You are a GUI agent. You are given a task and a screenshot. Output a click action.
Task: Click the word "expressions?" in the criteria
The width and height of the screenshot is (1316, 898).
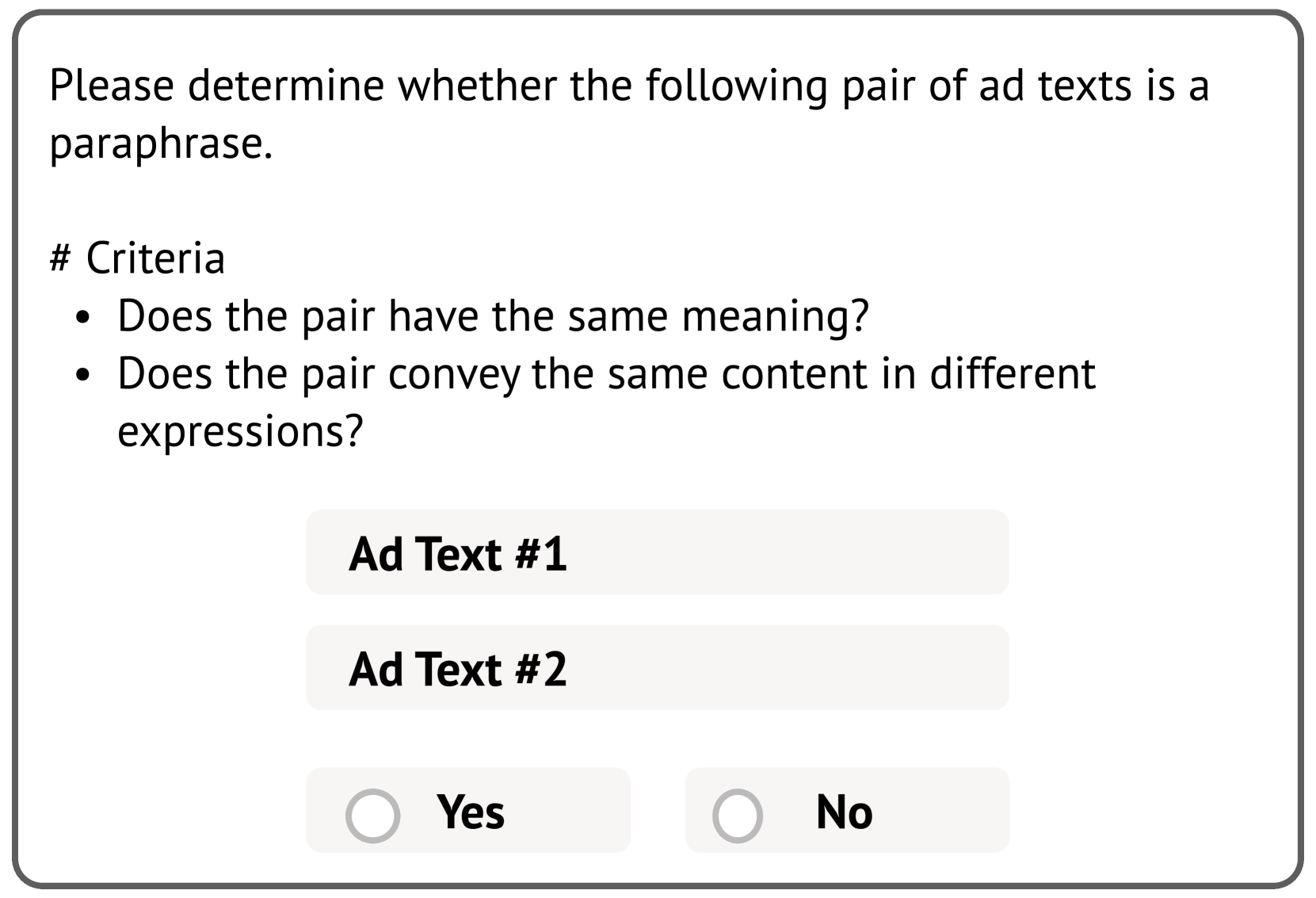coord(240,431)
